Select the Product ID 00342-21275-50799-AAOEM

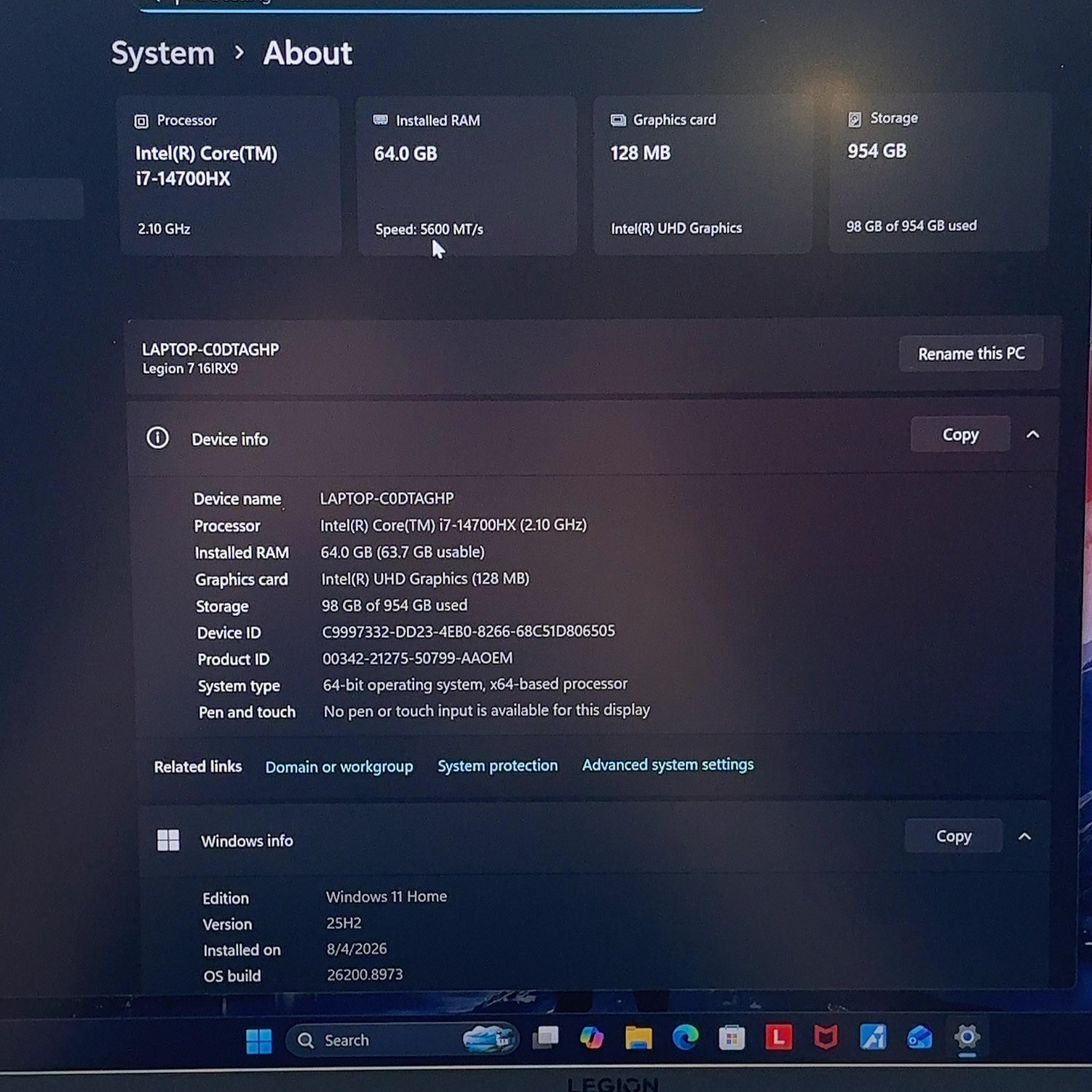click(x=417, y=658)
